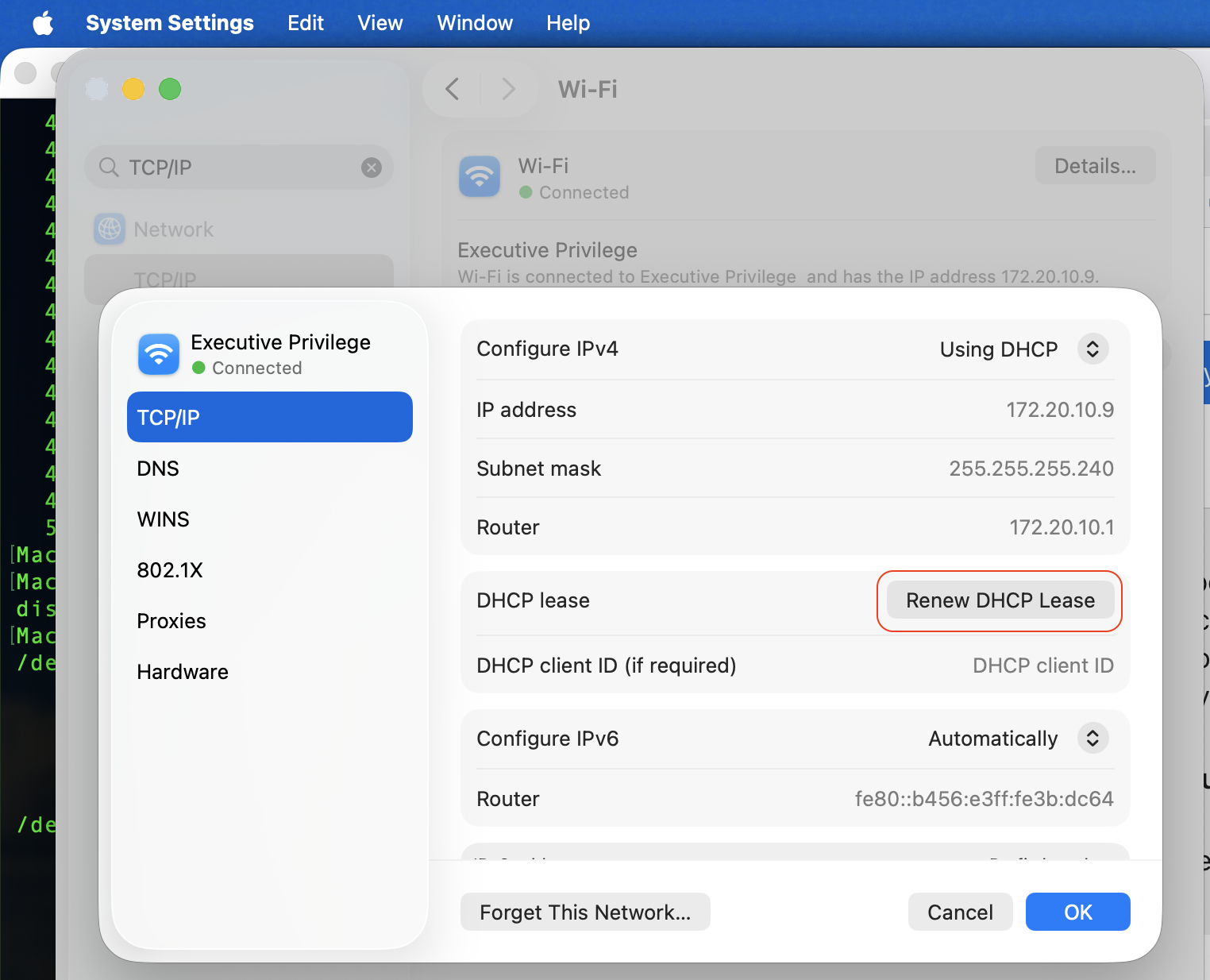Viewport: 1210px width, 980px height.
Task: Open the View menu
Action: click(380, 23)
